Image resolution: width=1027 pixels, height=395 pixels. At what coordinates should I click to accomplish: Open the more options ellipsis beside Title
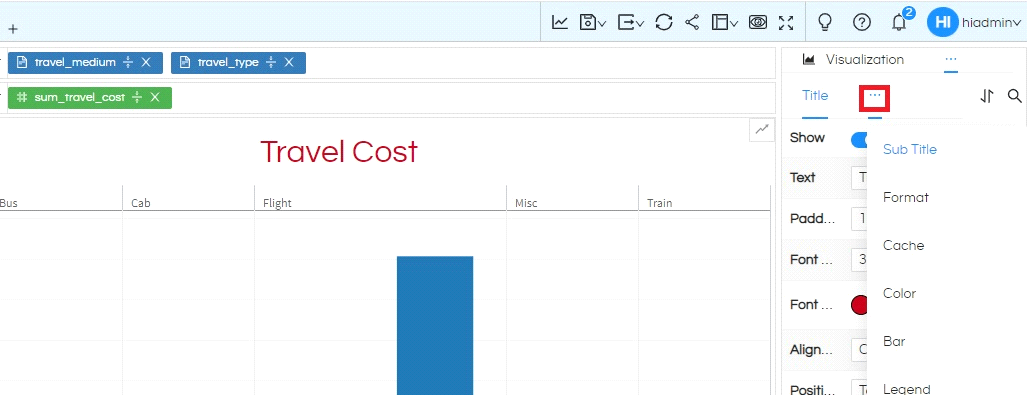coord(875,97)
